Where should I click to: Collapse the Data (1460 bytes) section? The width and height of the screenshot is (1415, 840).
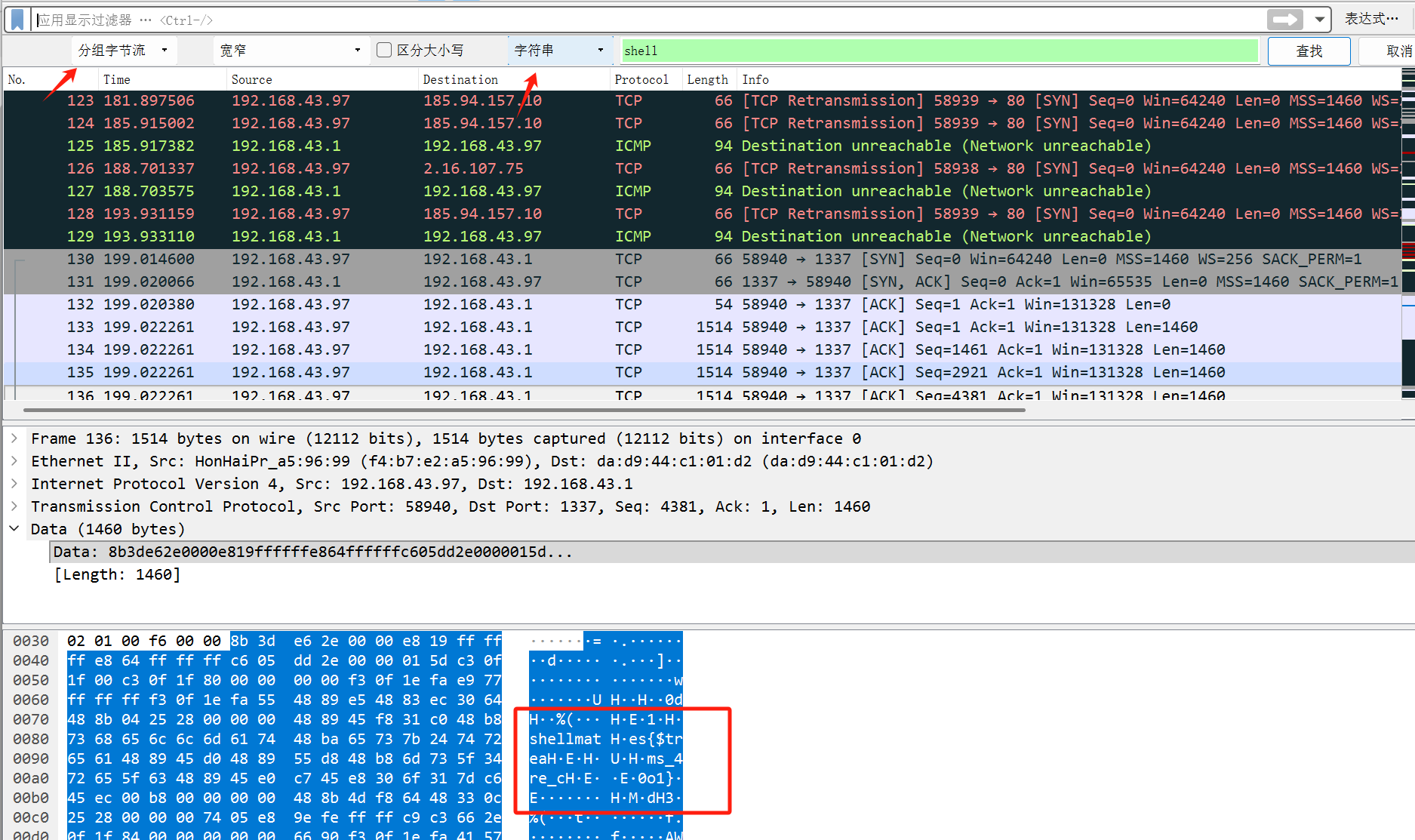(14, 528)
